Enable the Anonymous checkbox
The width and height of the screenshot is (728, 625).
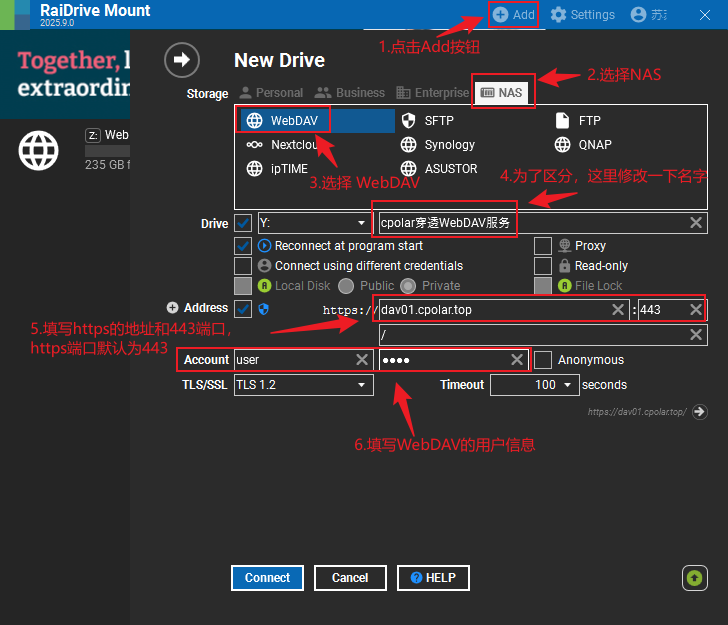coord(543,360)
